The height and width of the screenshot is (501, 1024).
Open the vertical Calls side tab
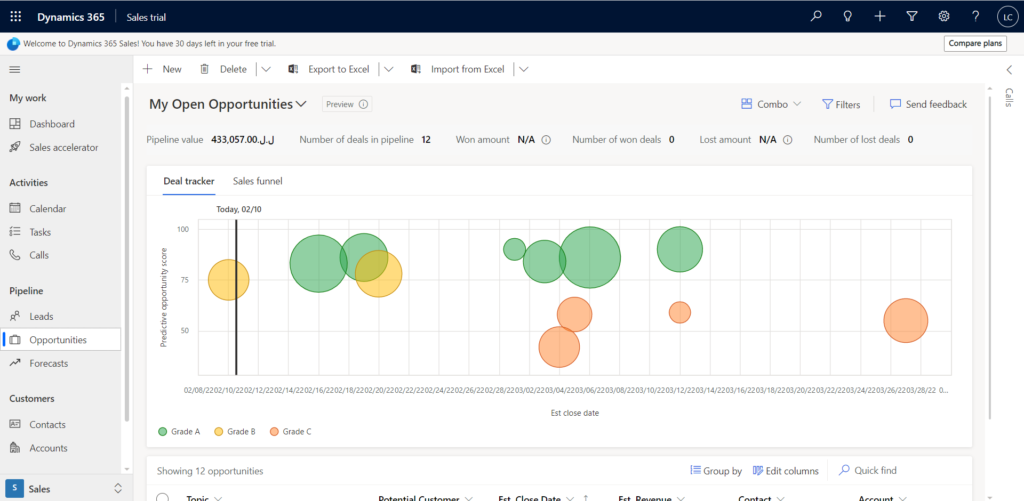pyautogui.click(x=1009, y=97)
